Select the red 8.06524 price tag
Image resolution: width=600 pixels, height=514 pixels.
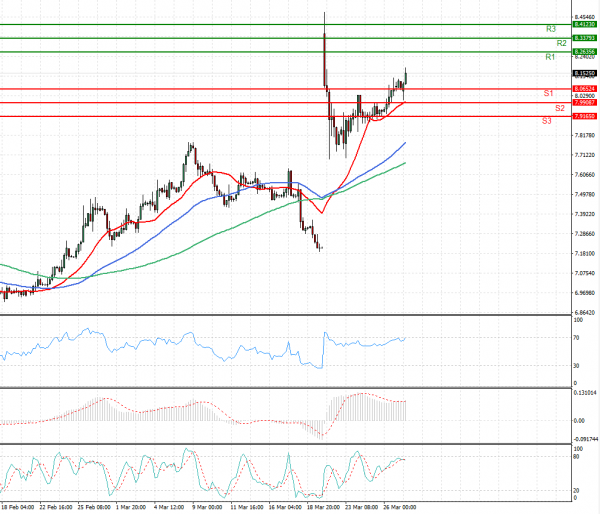pos(585,89)
